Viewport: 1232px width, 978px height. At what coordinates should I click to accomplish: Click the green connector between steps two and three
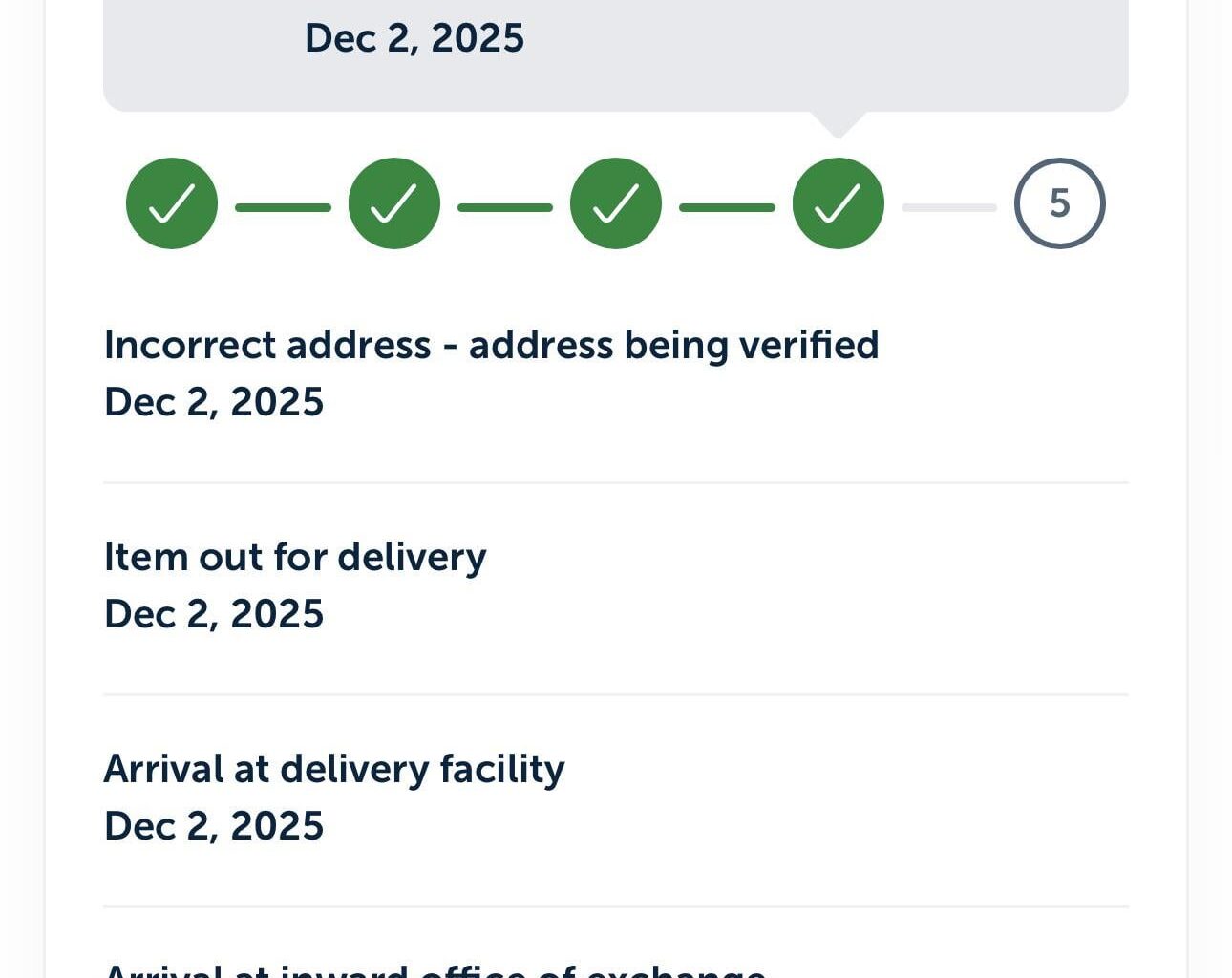coord(505,207)
